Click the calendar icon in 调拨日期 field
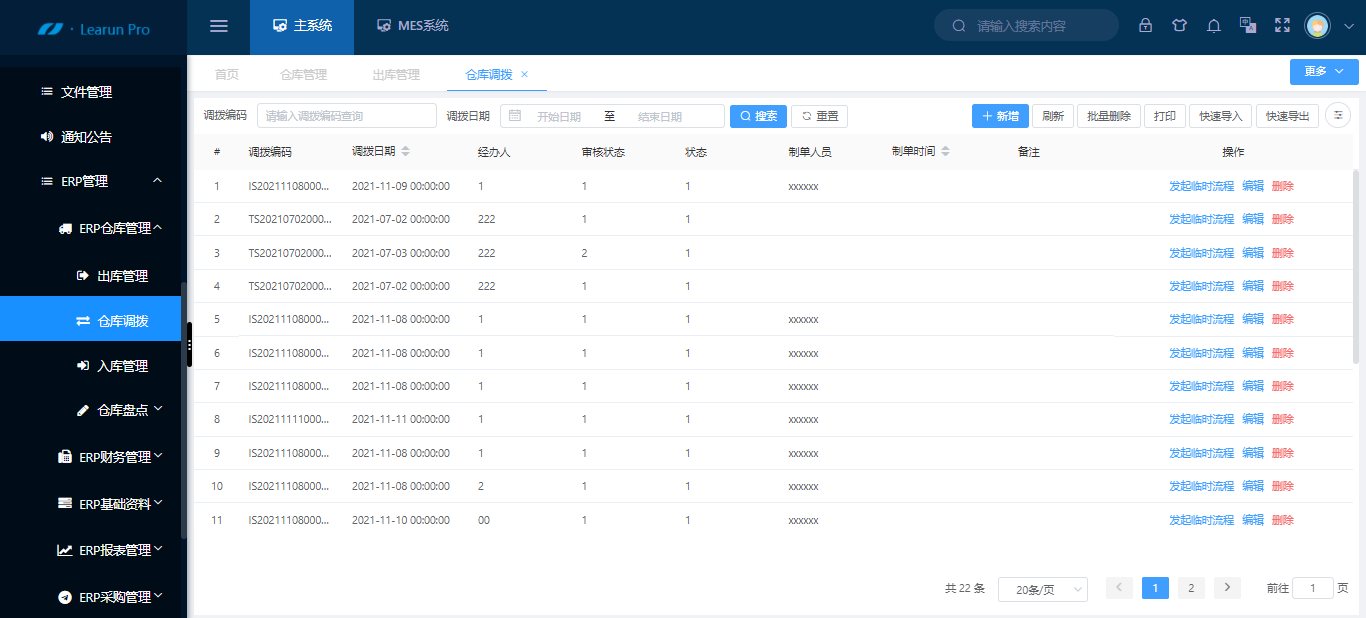 [x=514, y=116]
